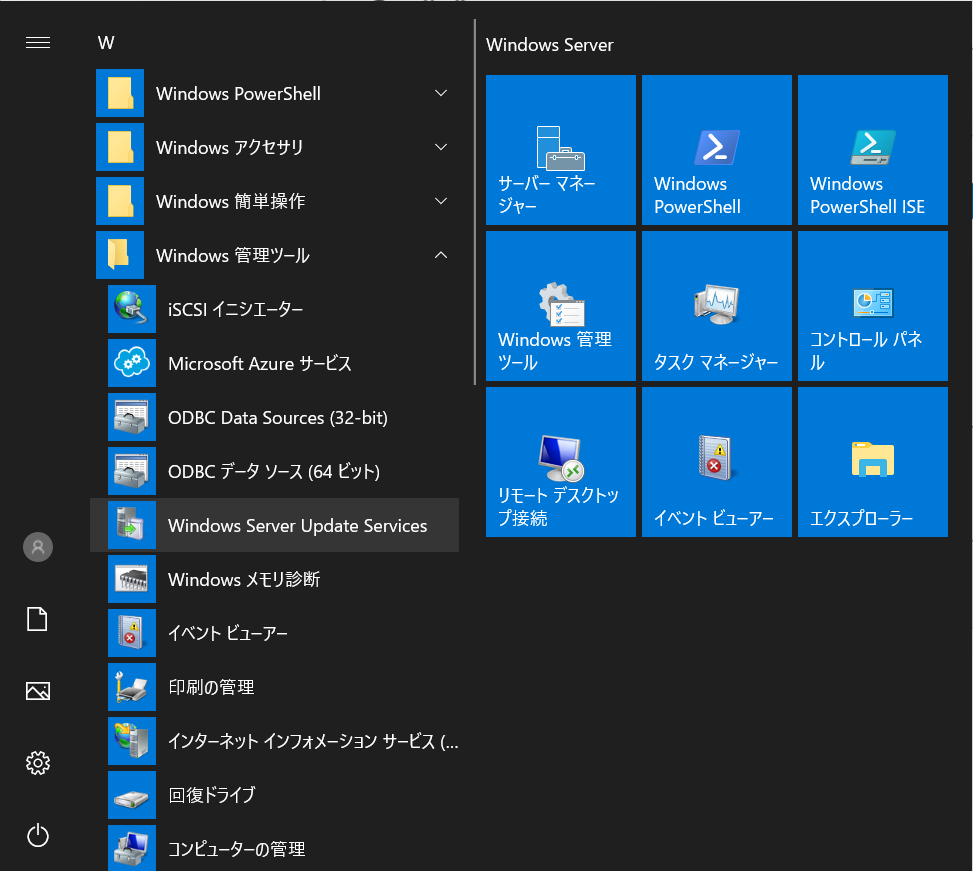973x871 pixels.
Task: Open the Windows PowerShell ISE tile
Action: pos(872,150)
